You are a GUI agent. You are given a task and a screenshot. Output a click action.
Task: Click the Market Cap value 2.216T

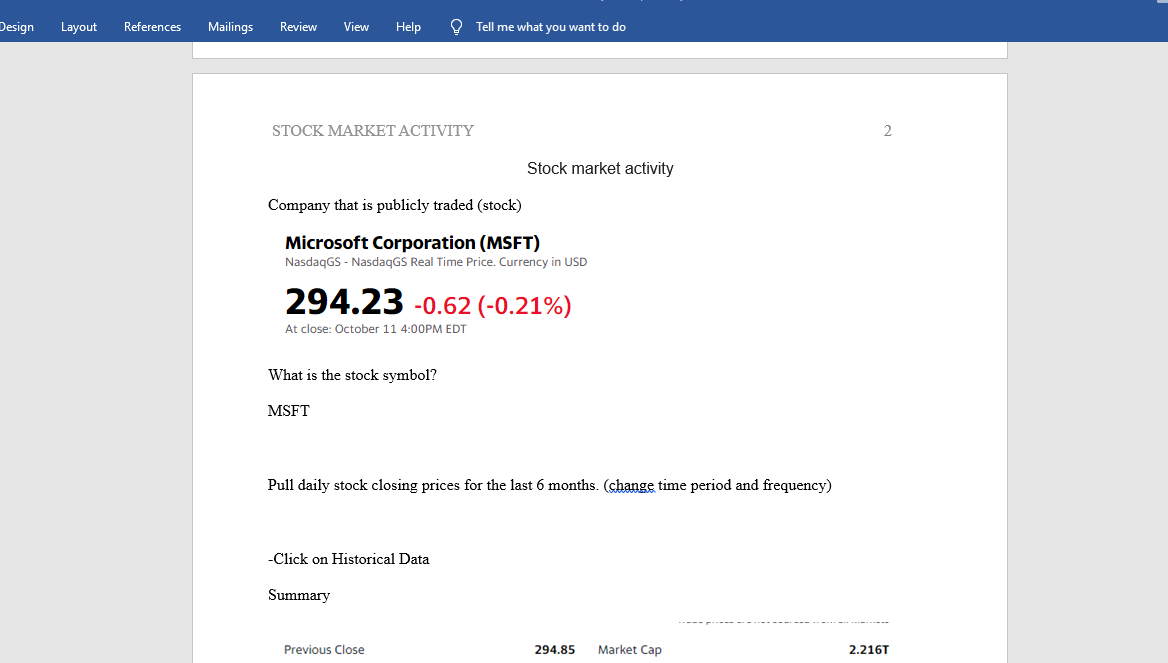tap(869, 650)
